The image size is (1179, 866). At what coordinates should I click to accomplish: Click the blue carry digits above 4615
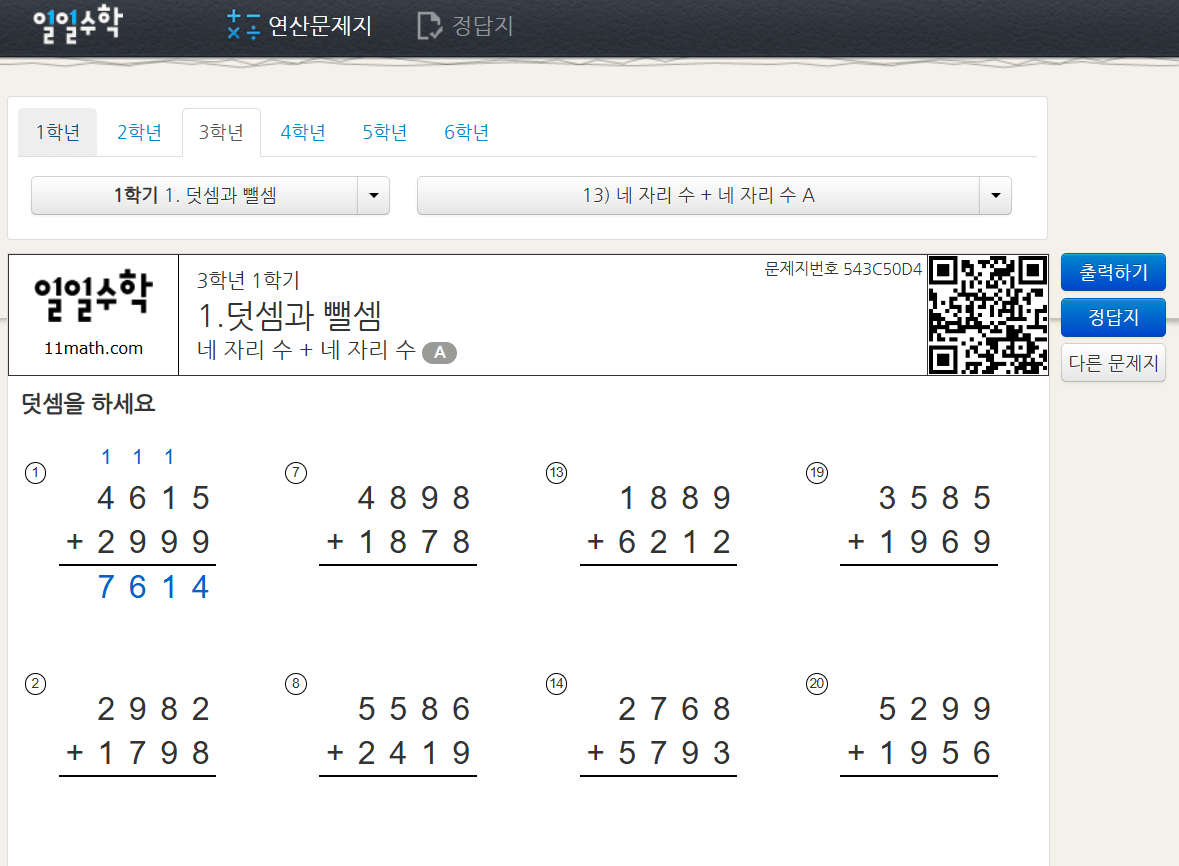click(x=136, y=457)
